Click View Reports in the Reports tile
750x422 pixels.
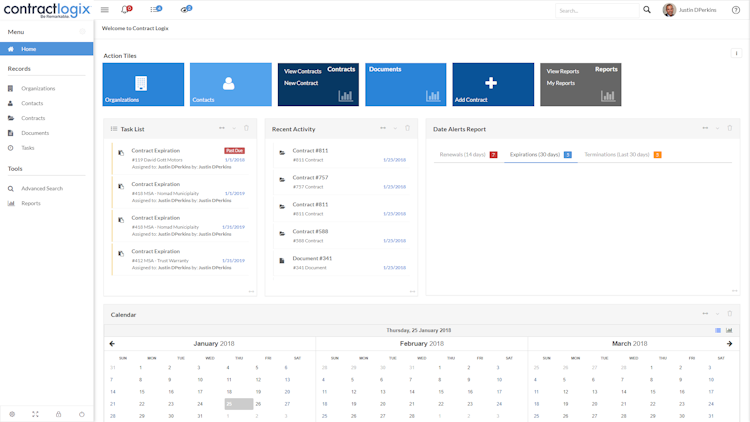(562, 71)
